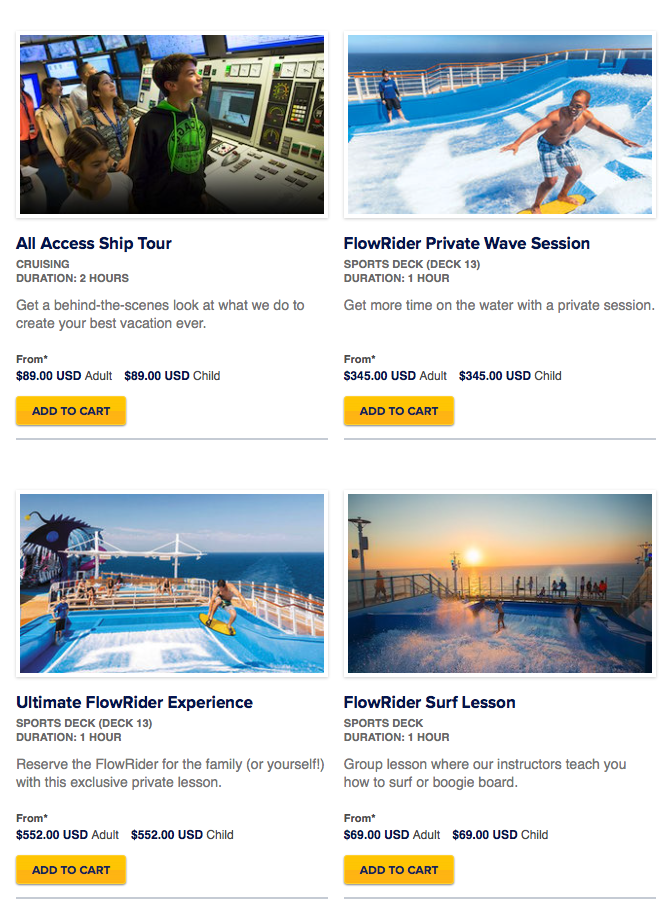Click the group surf lesson description text

point(485,773)
